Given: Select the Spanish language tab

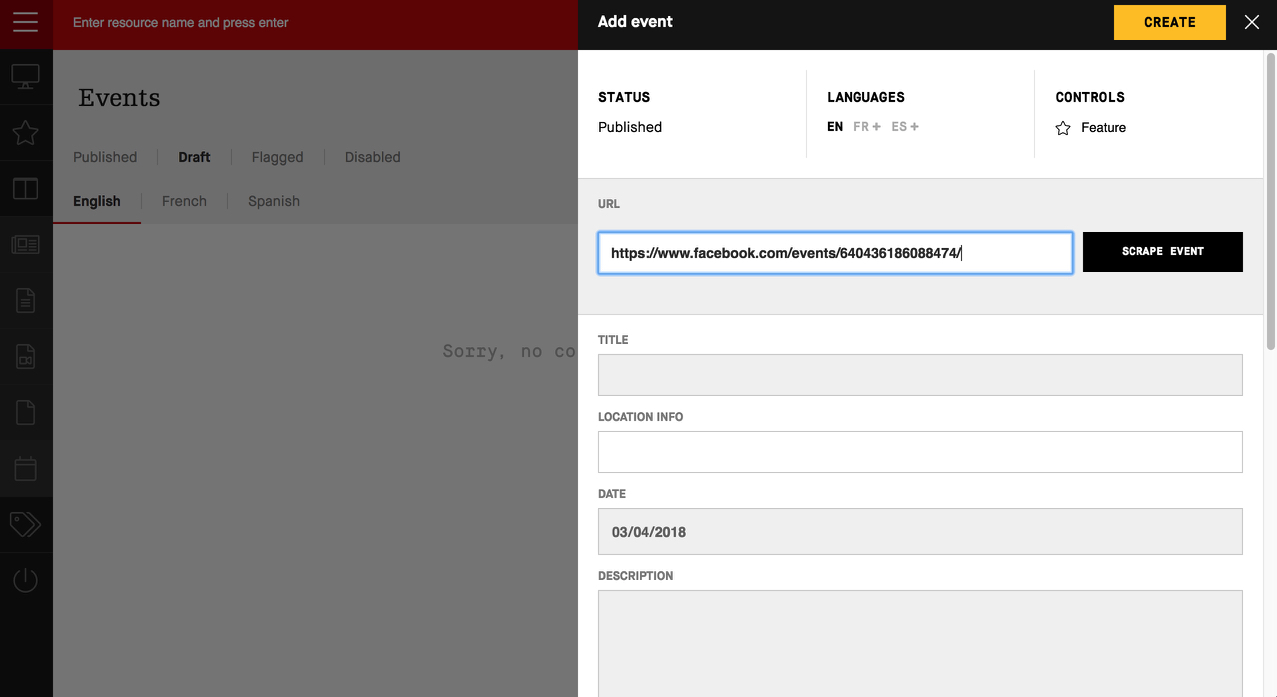Looking at the screenshot, I should [x=274, y=201].
